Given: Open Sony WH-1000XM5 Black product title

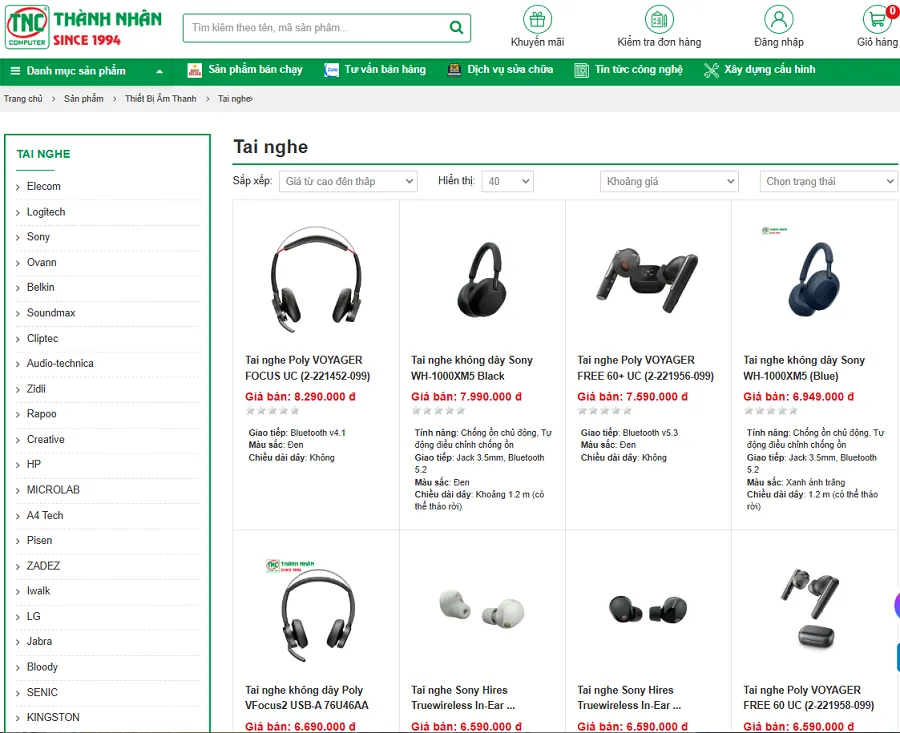Looking at the screenshot, I should click(x=472, y=368).
